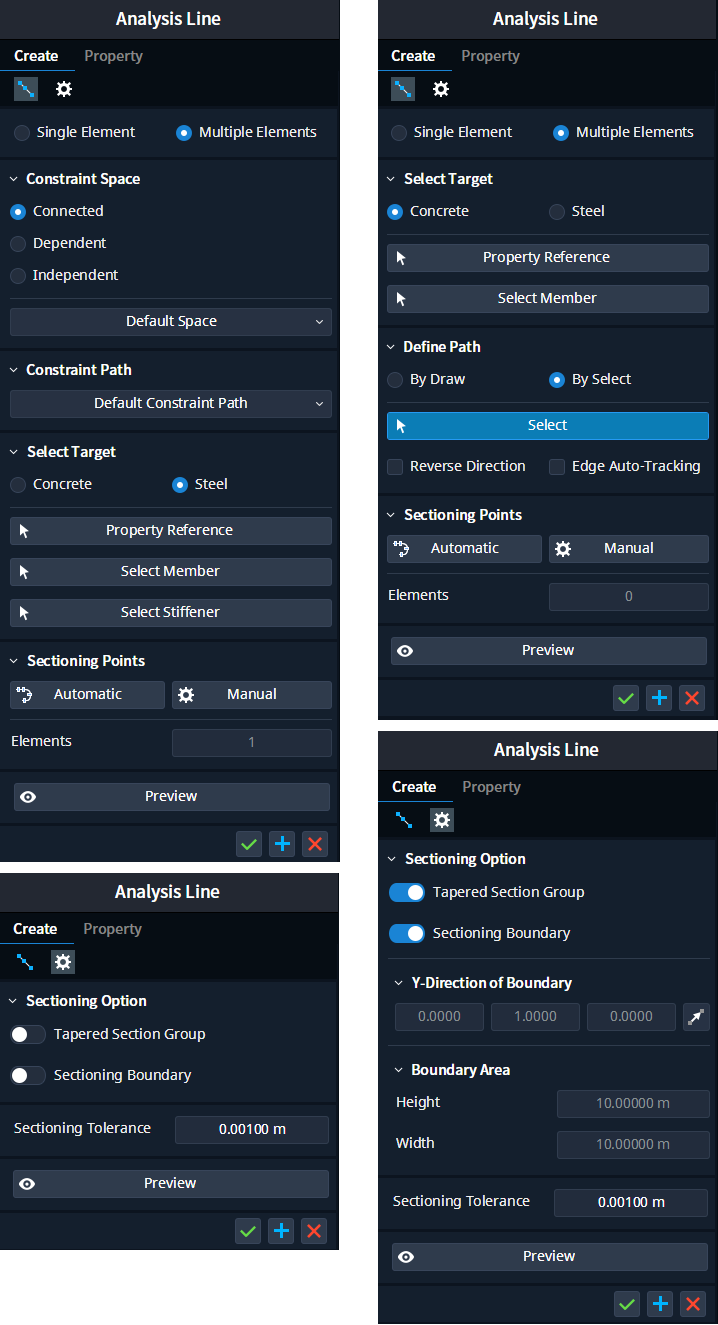The image size is (718, 1325).
Task: Switch to Property tab in bottom-left panel
Action: click(x=112, y=929)
